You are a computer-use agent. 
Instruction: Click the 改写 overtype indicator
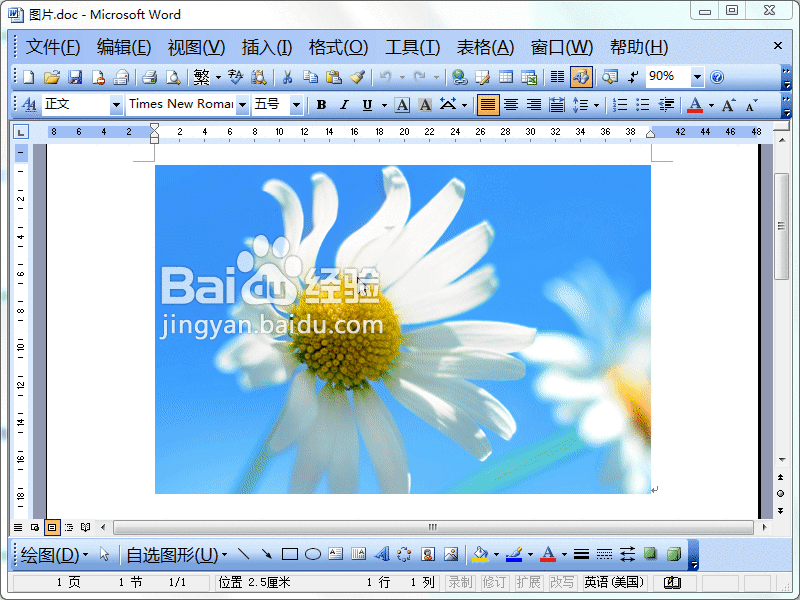pos(562,582)
